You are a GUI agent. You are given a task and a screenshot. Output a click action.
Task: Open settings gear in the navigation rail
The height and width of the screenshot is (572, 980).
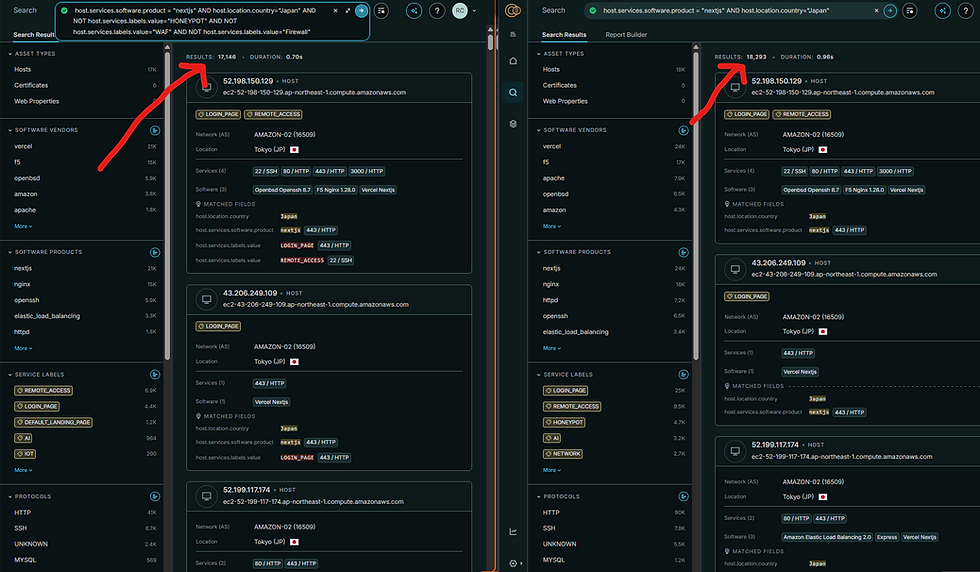[513, 563]
